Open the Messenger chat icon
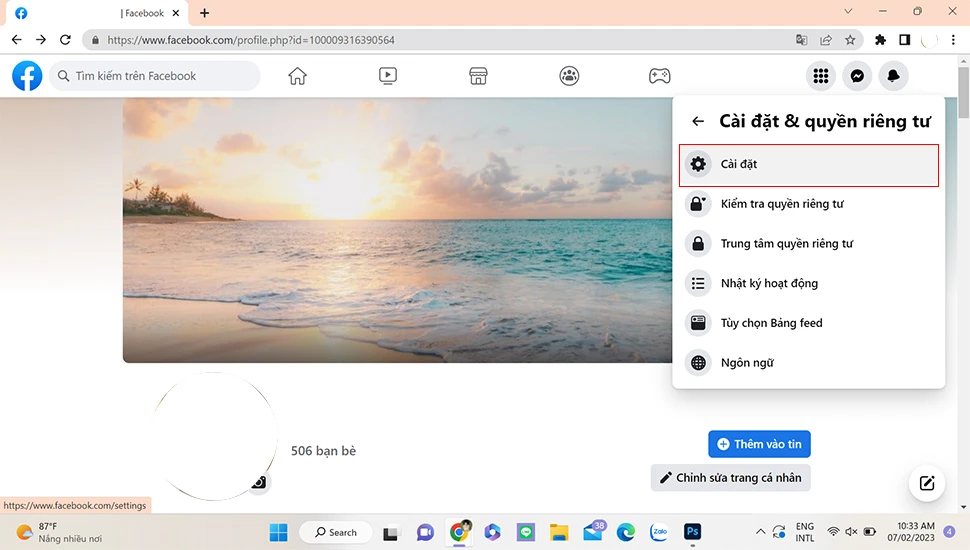The width and height of the screenshot is (970, 550). click(857, 76)
